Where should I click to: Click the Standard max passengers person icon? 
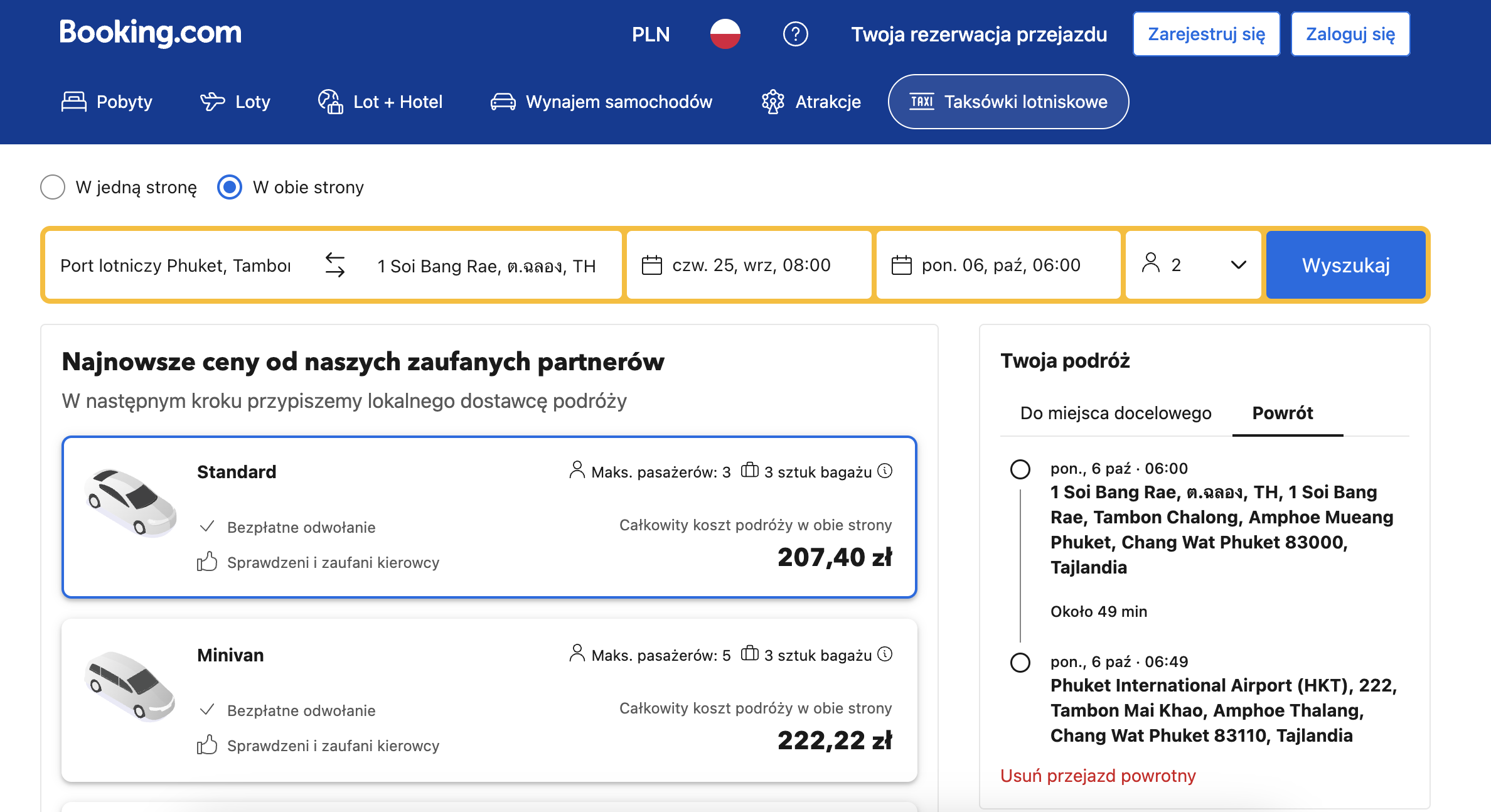coord(577,470)
